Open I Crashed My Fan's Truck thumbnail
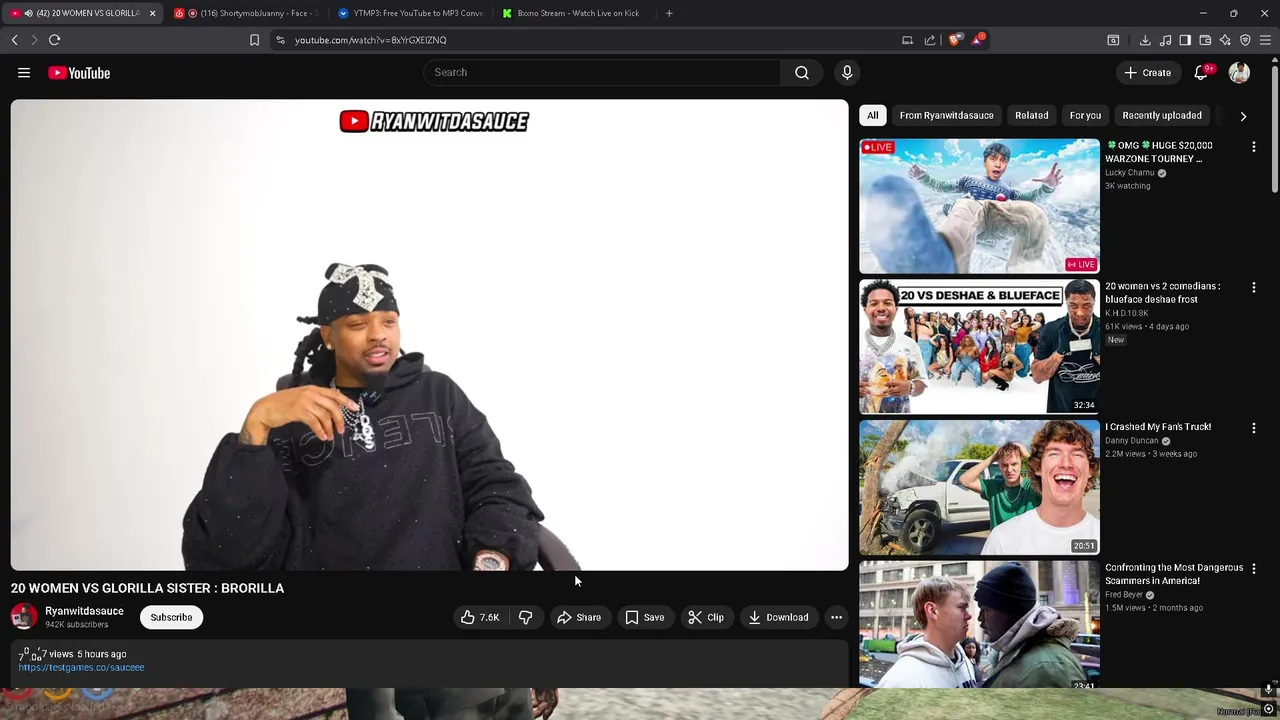The height and width of the screenshot is (720, 1280). click(979, 487)
